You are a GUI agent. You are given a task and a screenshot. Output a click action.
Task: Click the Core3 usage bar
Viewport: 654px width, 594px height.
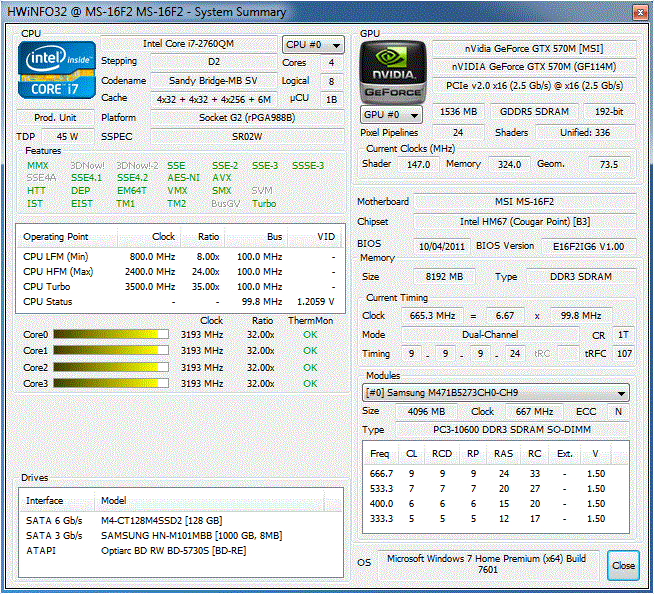[x=111, y=383]
